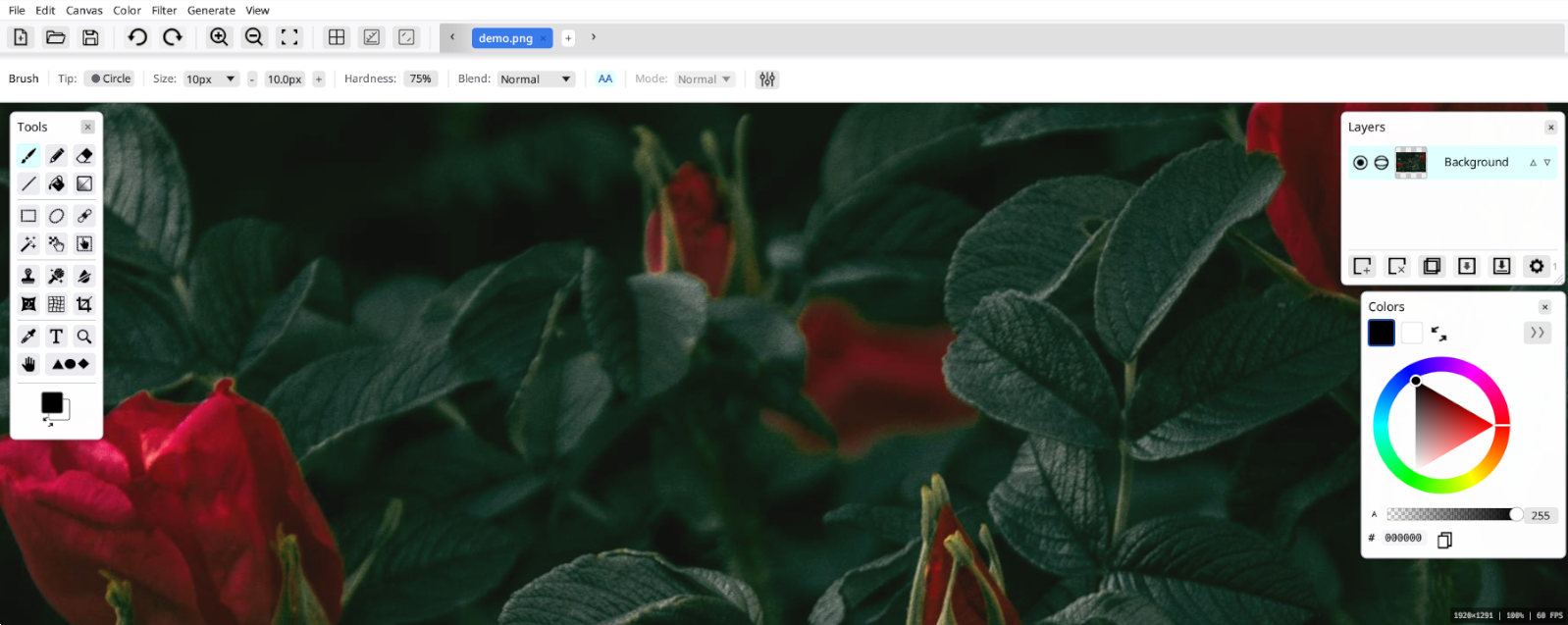This screenshot has width=1568, height=625.
Task: Redo the last action
Action: [x=173, y=37]
